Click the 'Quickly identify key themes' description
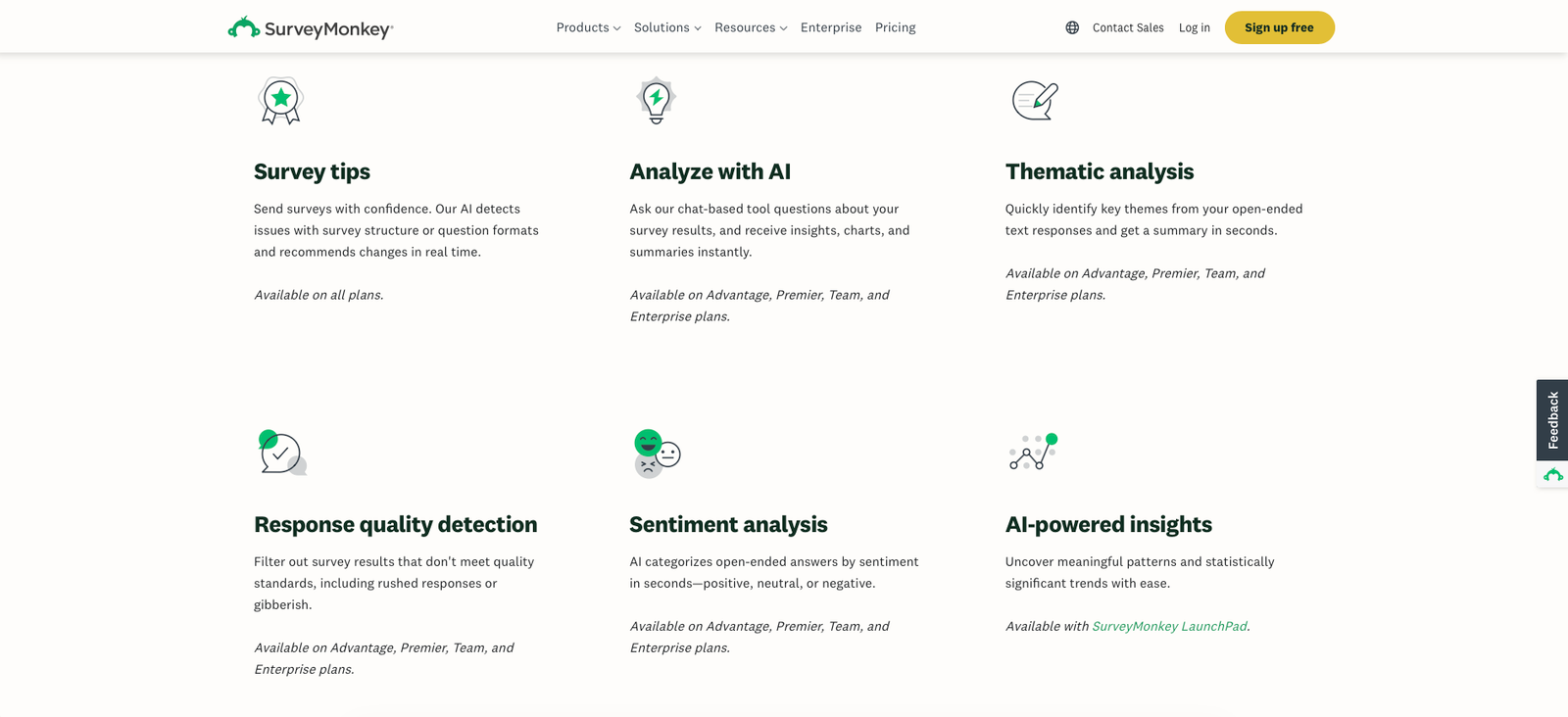Viewport: 1568px width, 717px height. (1154, 219)
